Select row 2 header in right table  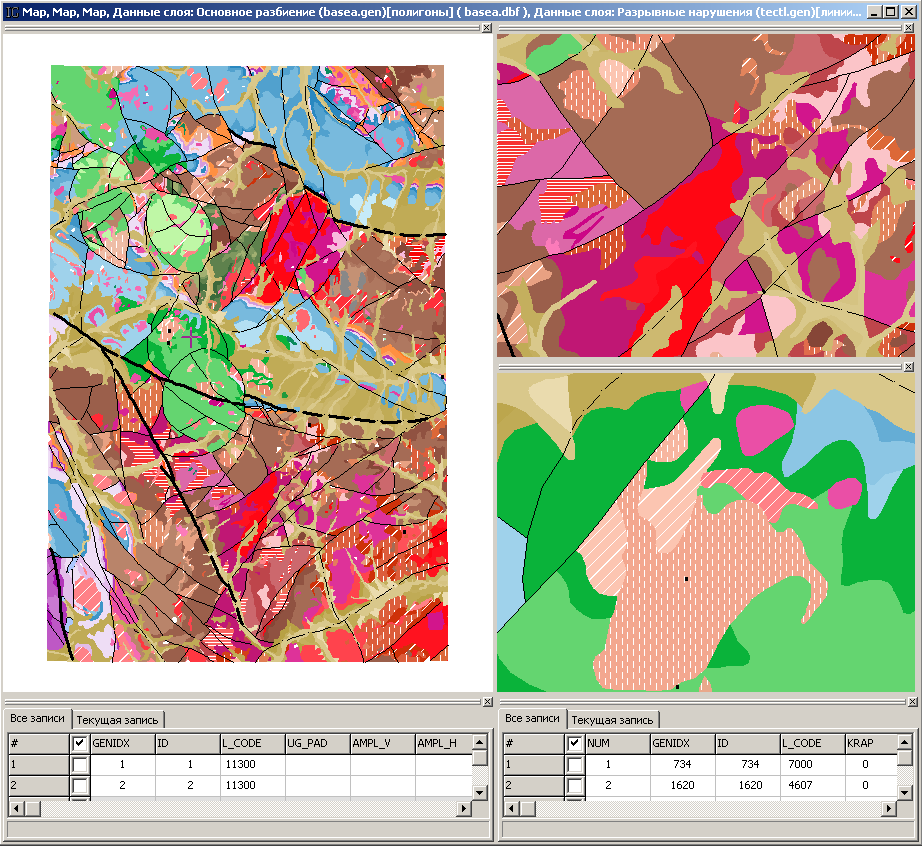(533, 785)
